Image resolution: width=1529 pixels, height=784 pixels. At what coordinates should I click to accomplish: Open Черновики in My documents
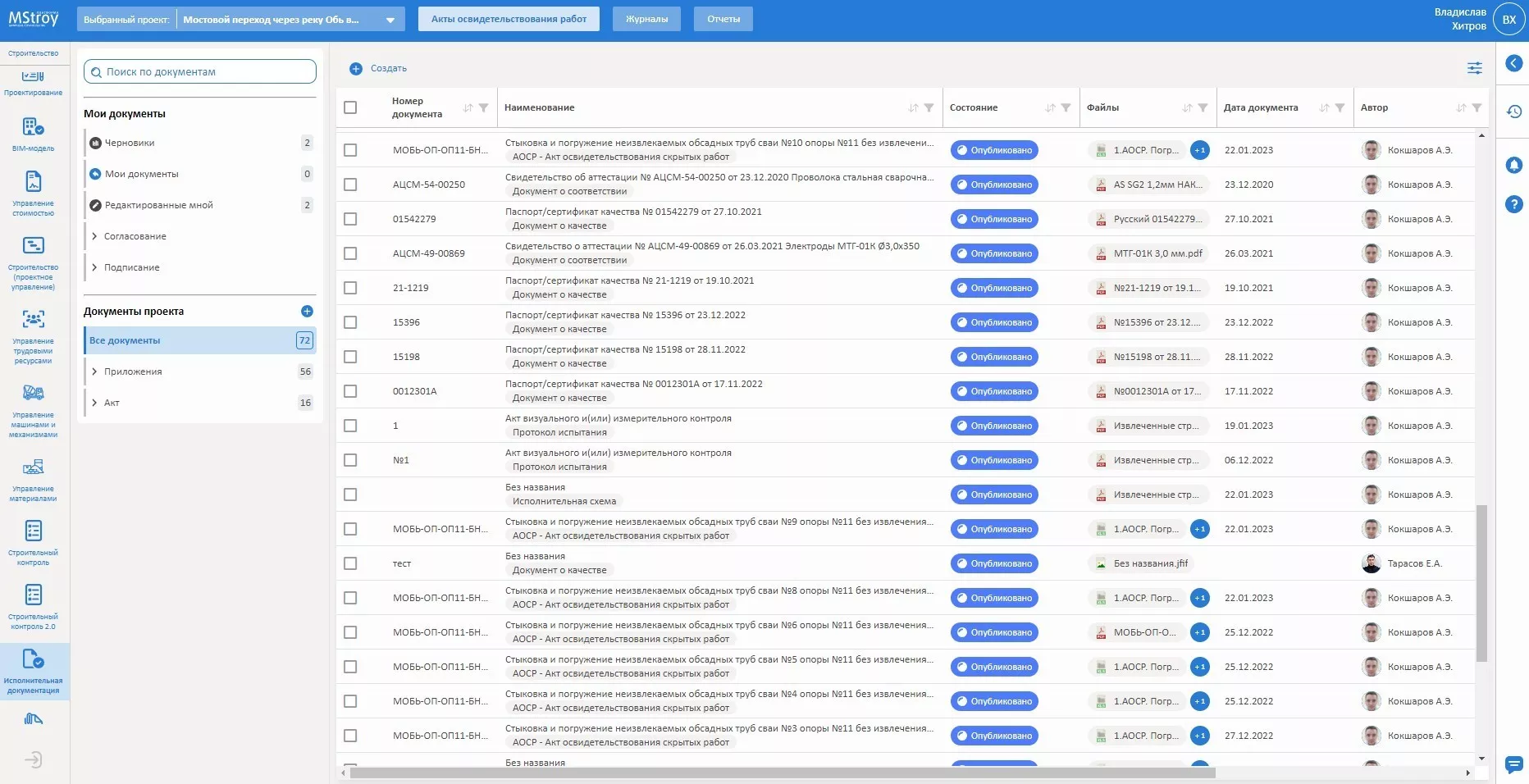pyautogui.click(x=130, y=143)
